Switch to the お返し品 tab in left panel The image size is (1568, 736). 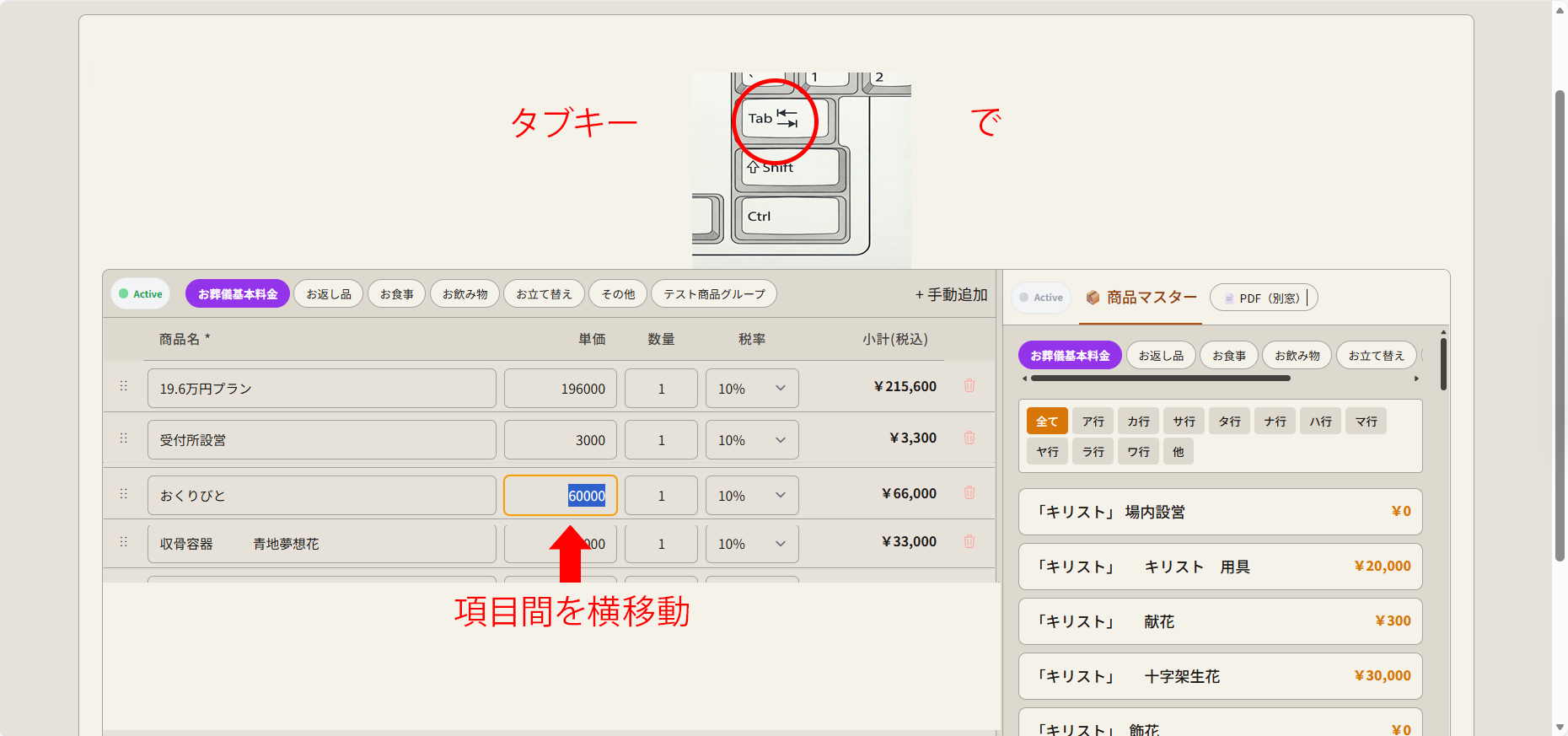point(329,294)
